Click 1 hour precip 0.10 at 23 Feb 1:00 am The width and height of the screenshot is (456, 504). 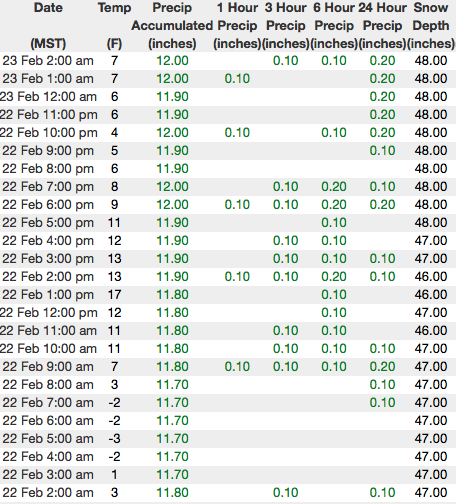[x=237, y=79]
